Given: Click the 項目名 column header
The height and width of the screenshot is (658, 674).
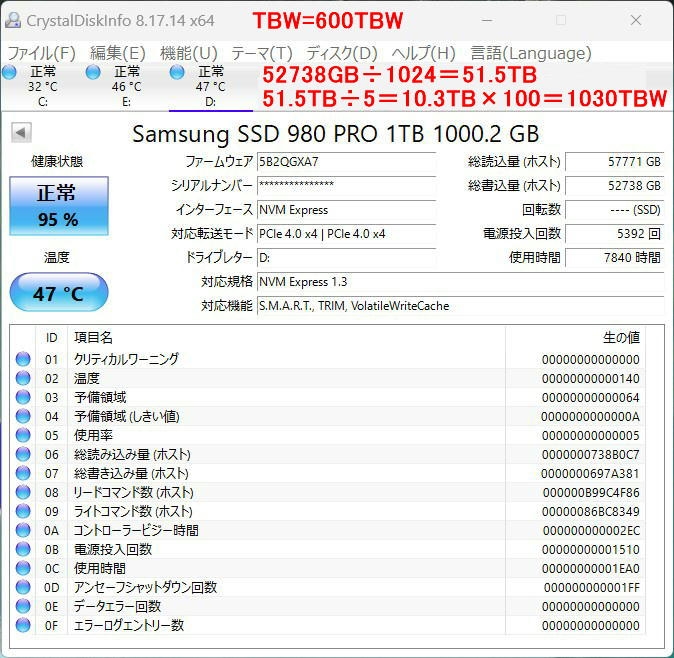Looking at the screenshot, I should (286, 337).
